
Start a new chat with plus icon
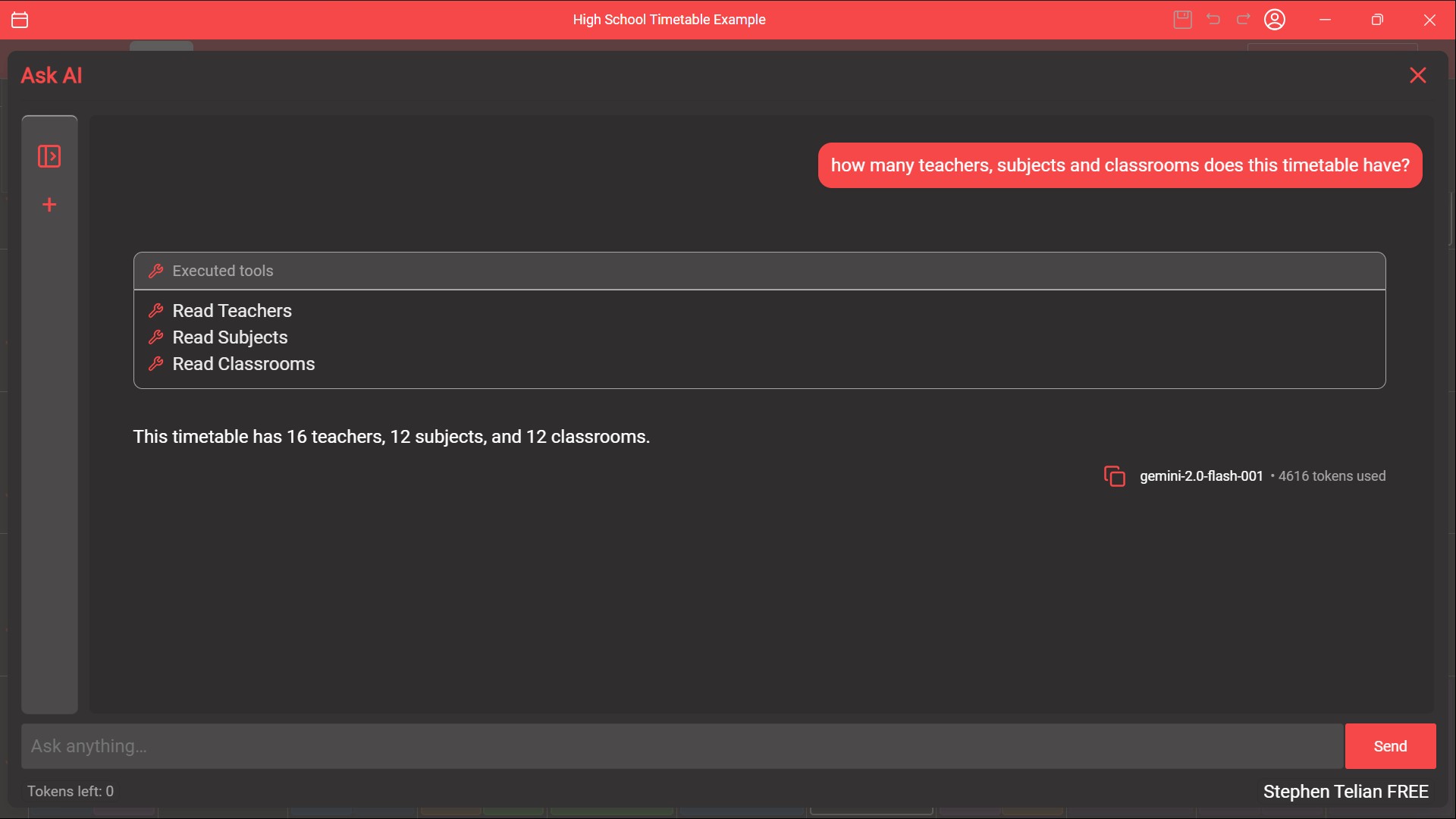(x=49, y=205)
